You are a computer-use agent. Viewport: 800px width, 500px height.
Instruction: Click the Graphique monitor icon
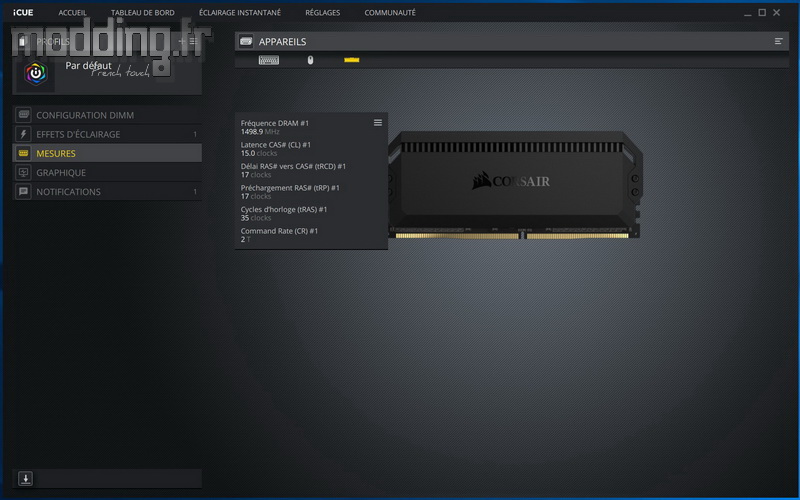[x=23, y=172]
